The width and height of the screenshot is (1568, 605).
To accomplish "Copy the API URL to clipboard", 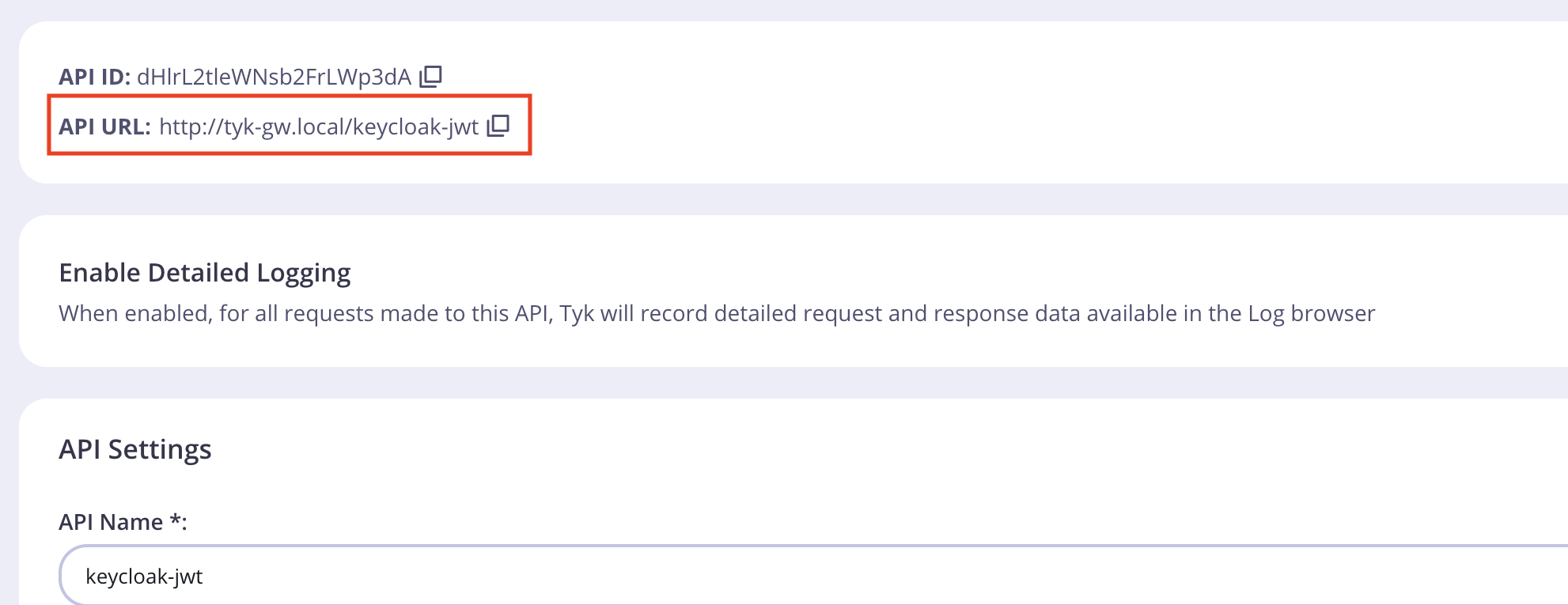I will (x=498, y=126).
